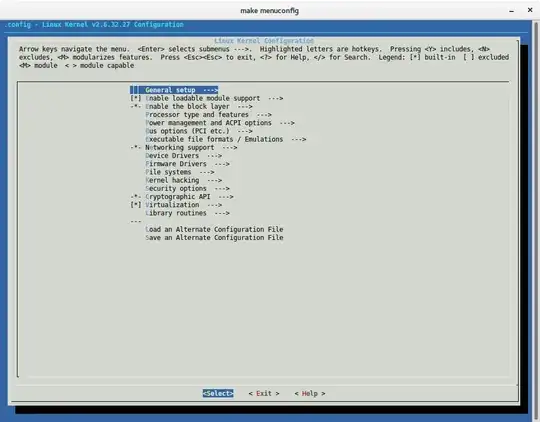Choose Save an Alternate Configuration File
540x422 pixels.
214,238
